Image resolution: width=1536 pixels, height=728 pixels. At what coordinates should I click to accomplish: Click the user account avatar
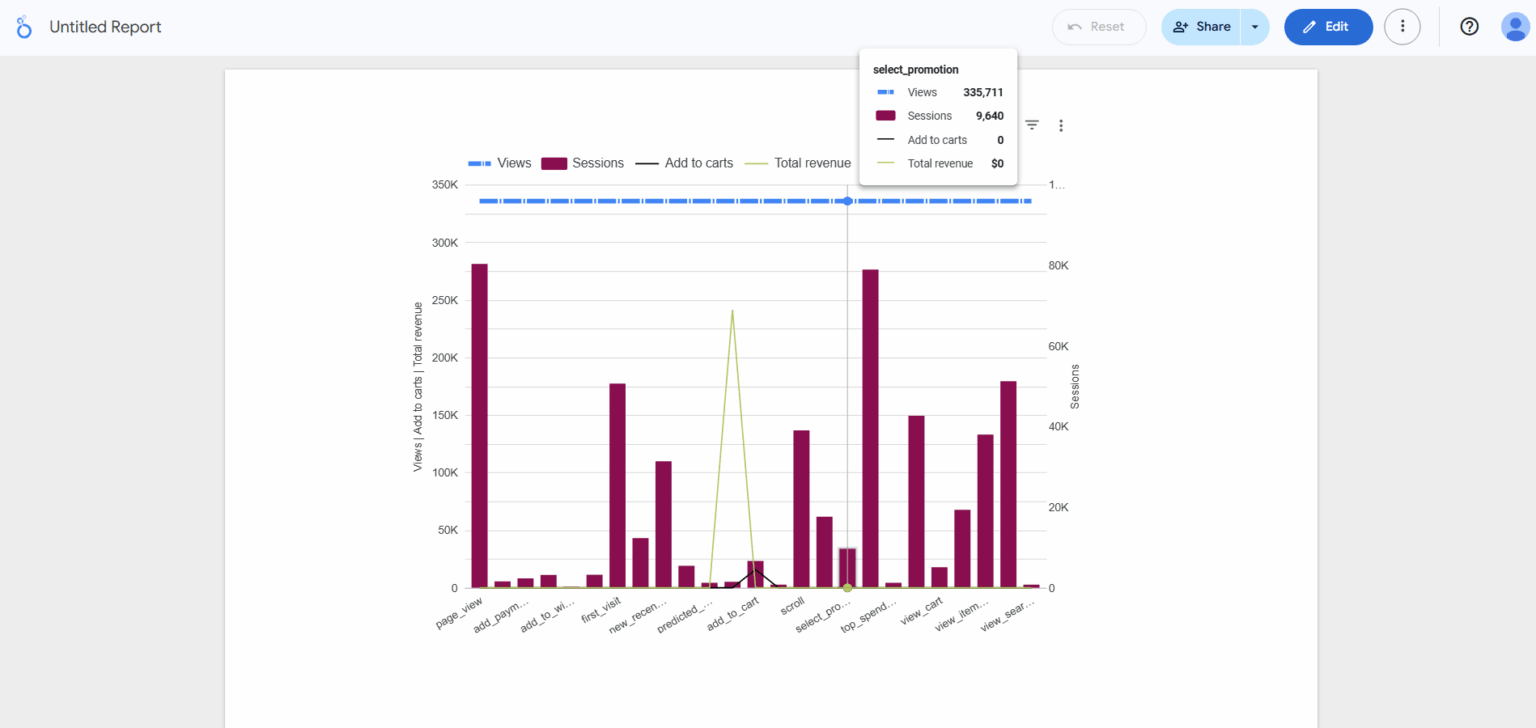pyautogui.click(x=1515, y=26)
